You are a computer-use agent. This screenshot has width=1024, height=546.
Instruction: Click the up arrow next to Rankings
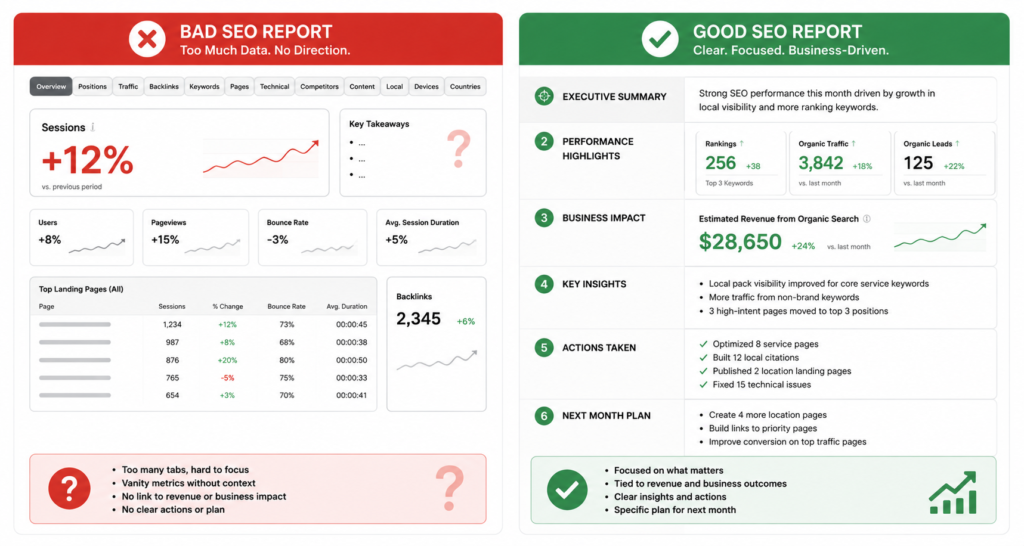pyautogui.click(x=742, y=143)
